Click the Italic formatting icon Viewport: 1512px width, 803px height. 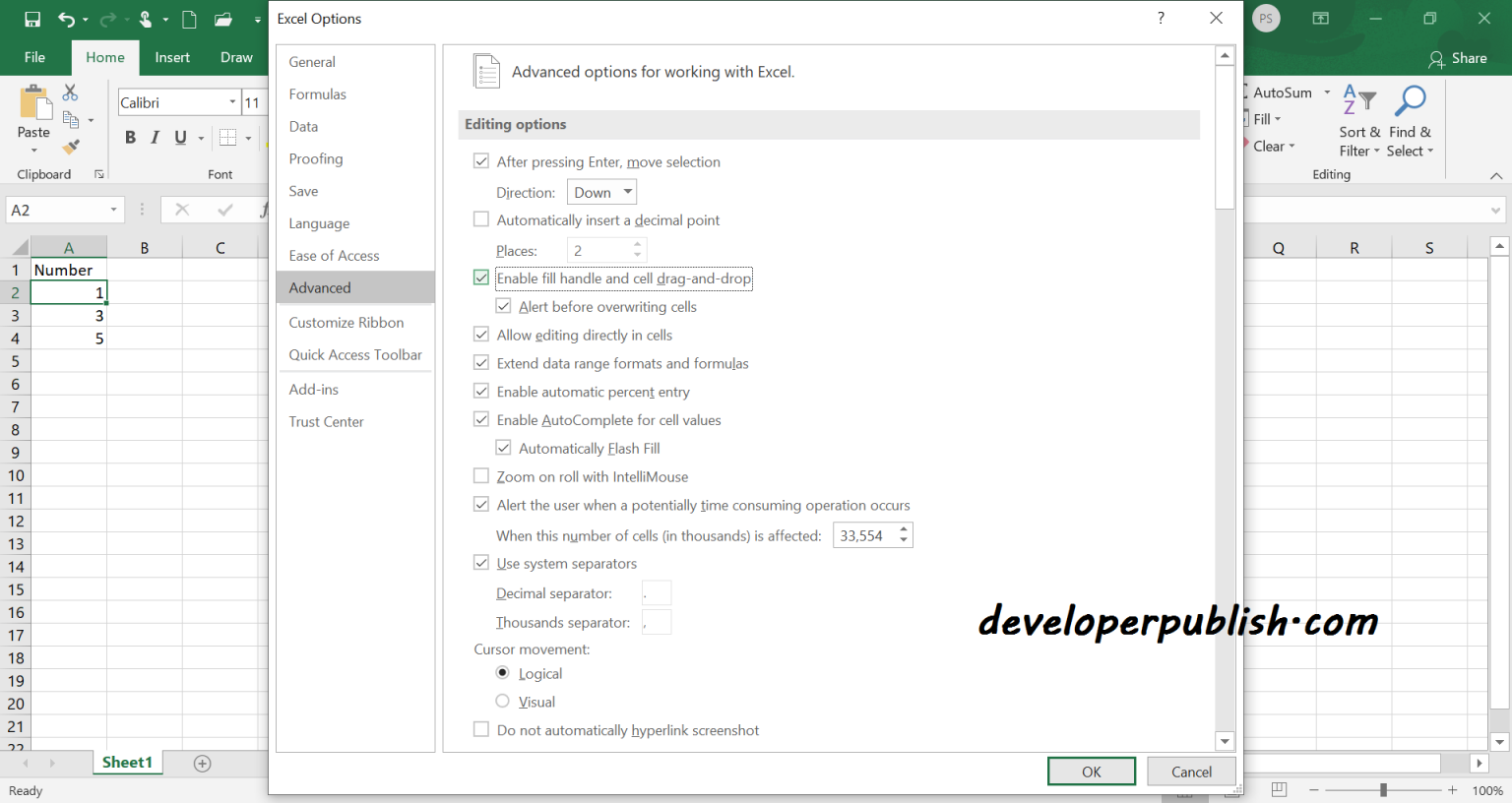point(155,138)
